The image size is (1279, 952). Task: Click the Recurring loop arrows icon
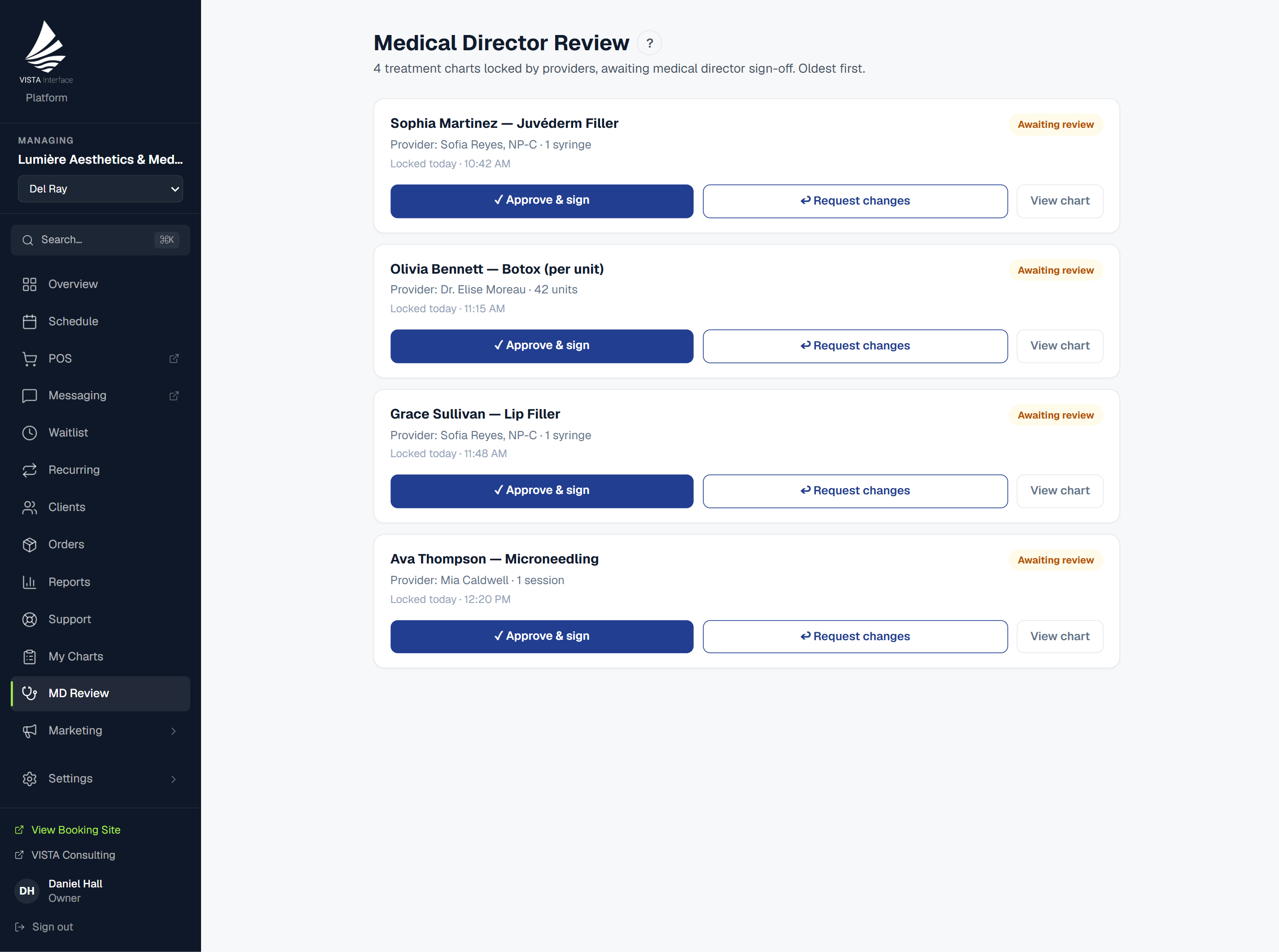[x=30, y=470]
